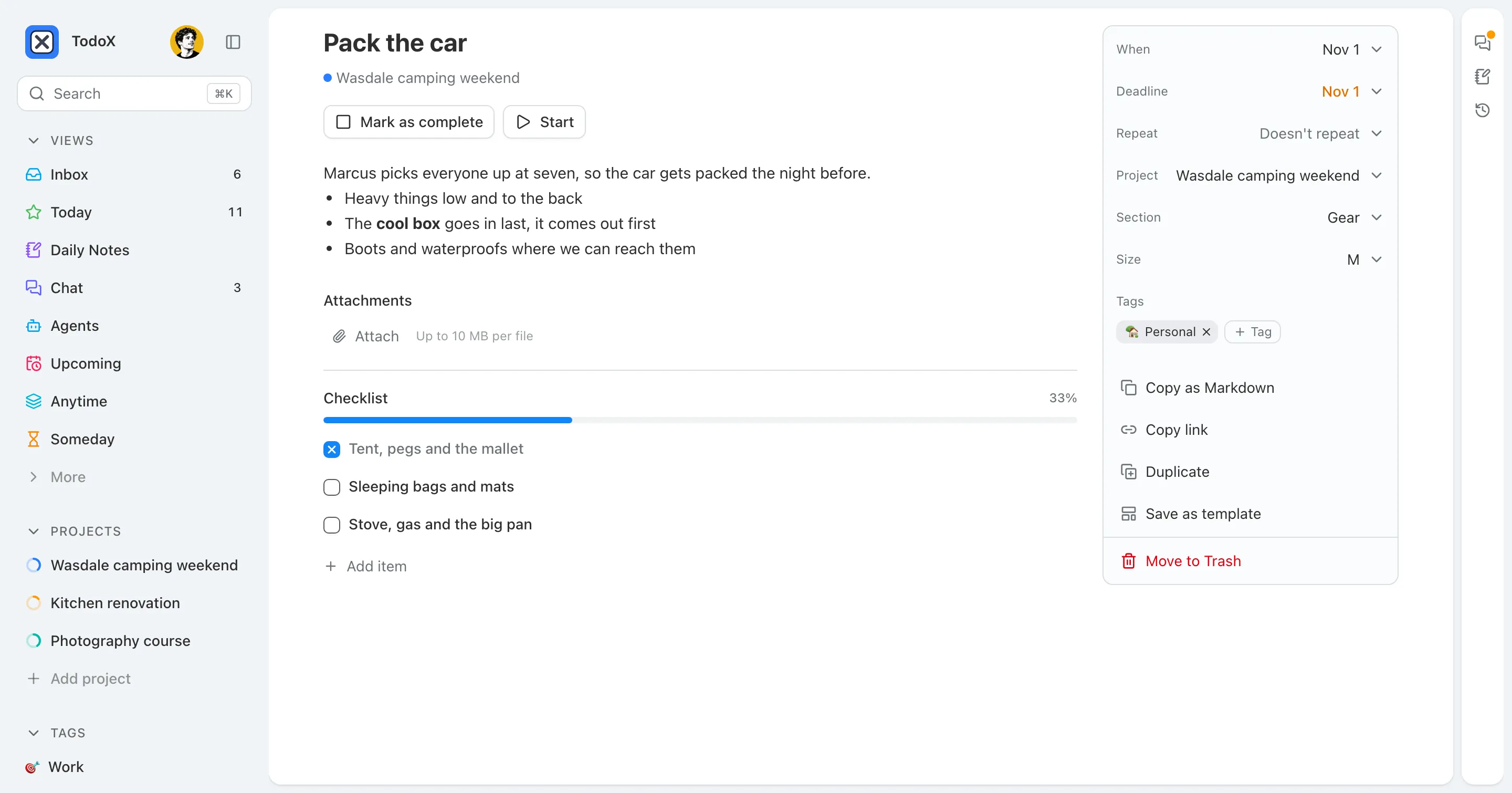Click the blue project dot by Wasdale
The height and width of the screenshot is (793, 1512).
pyautogui.click(x=328, y=78)
